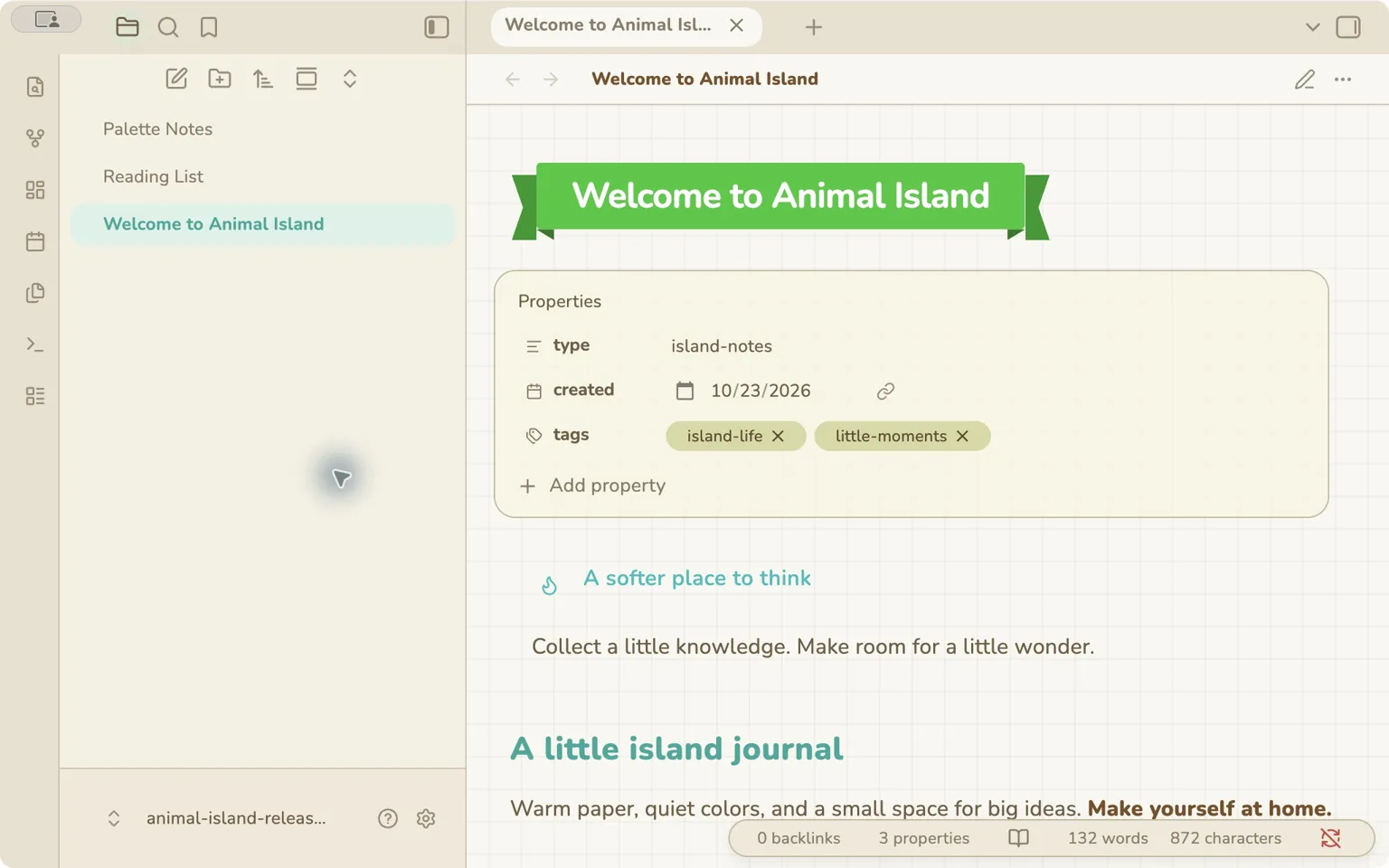Remove the island-life tag
The image size is (1389, 868).
(x=778, y=436)
